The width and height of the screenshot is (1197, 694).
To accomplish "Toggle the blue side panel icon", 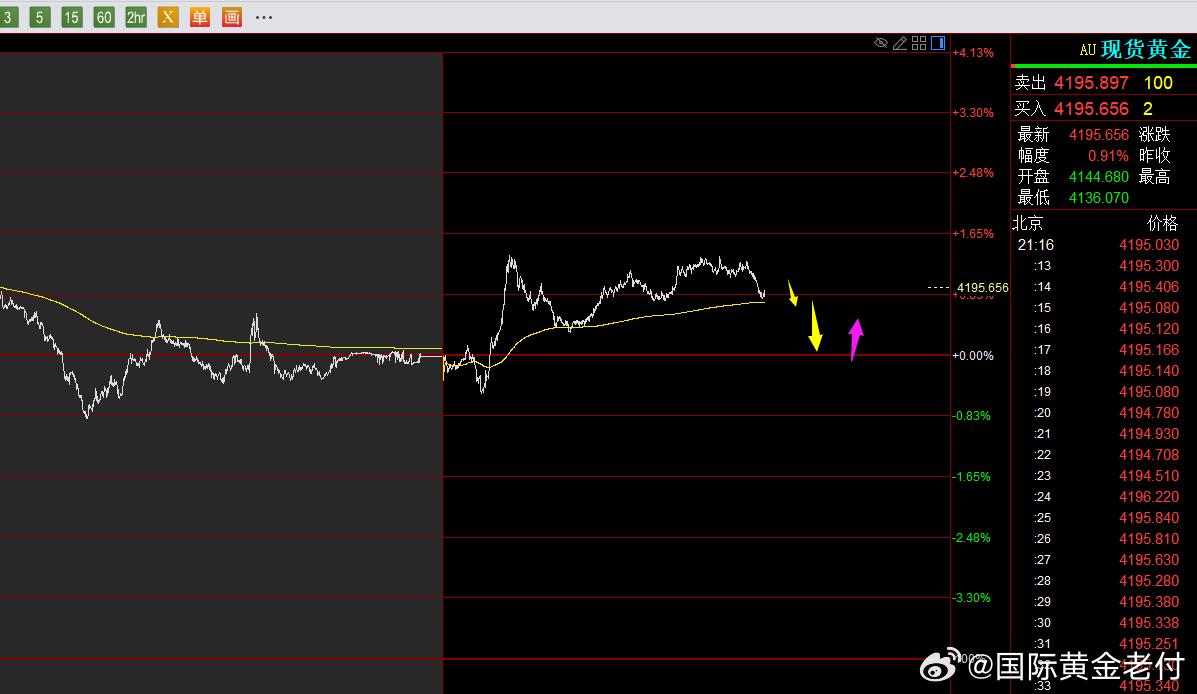I will (x=938, y=43).
